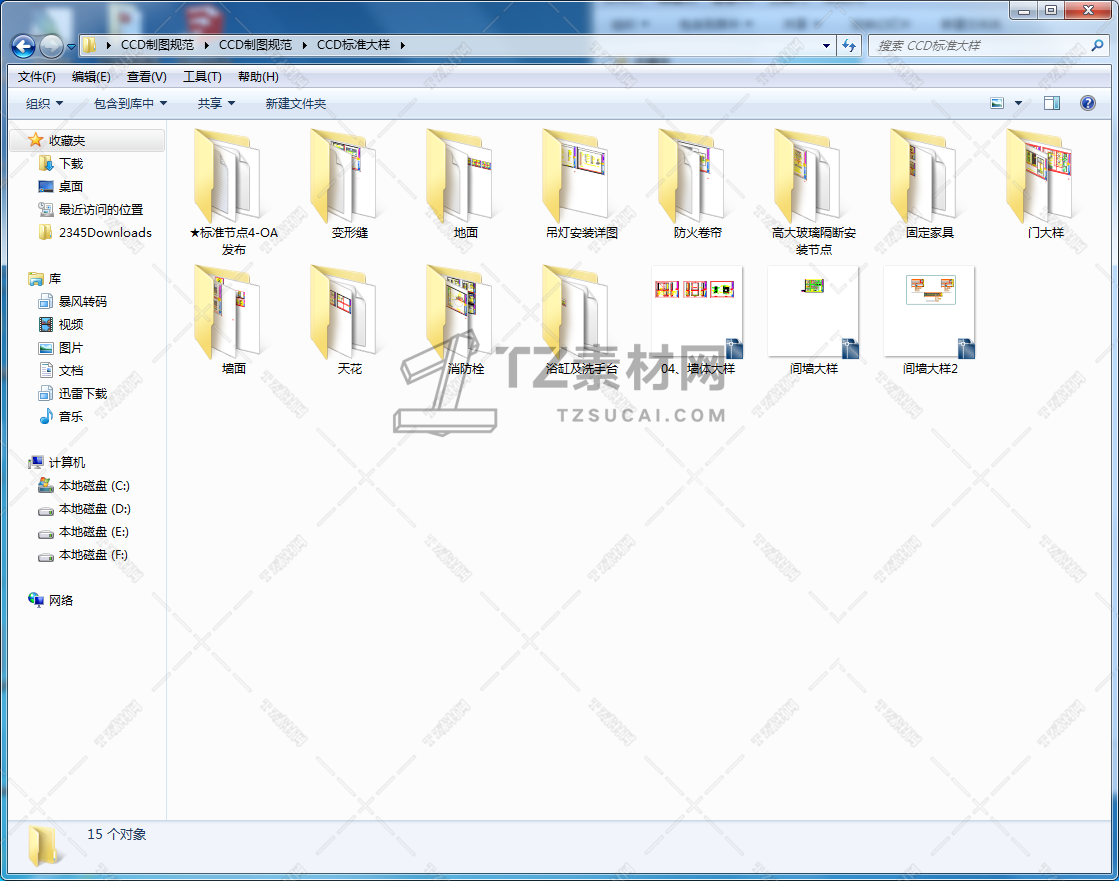This screenshot has width=1119, height=881.
Task: Open the 包含到库中 dropdown
Action: click(131, 103)
